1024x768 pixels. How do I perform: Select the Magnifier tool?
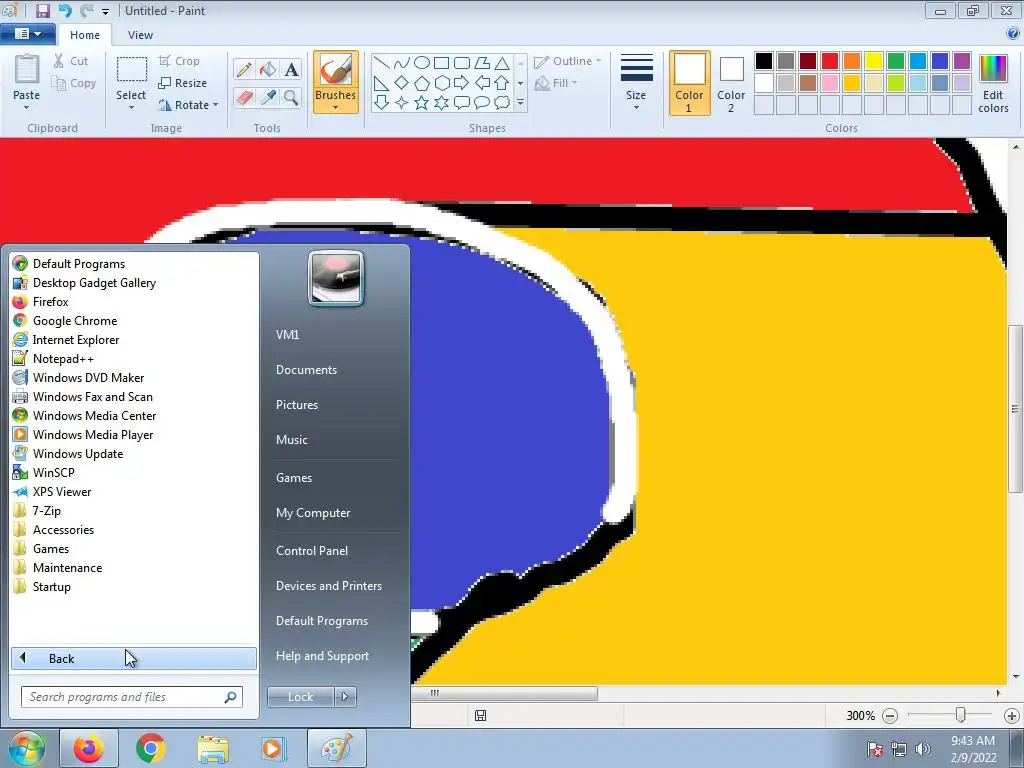(291, 98)
